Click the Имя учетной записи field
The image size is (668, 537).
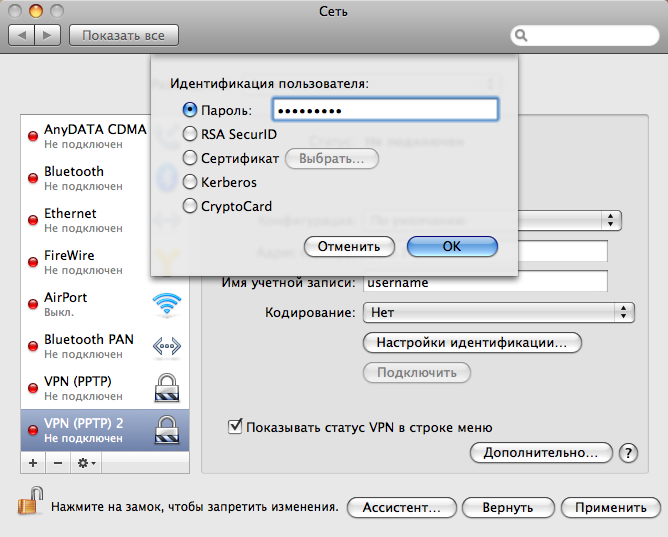click(485, 282)
